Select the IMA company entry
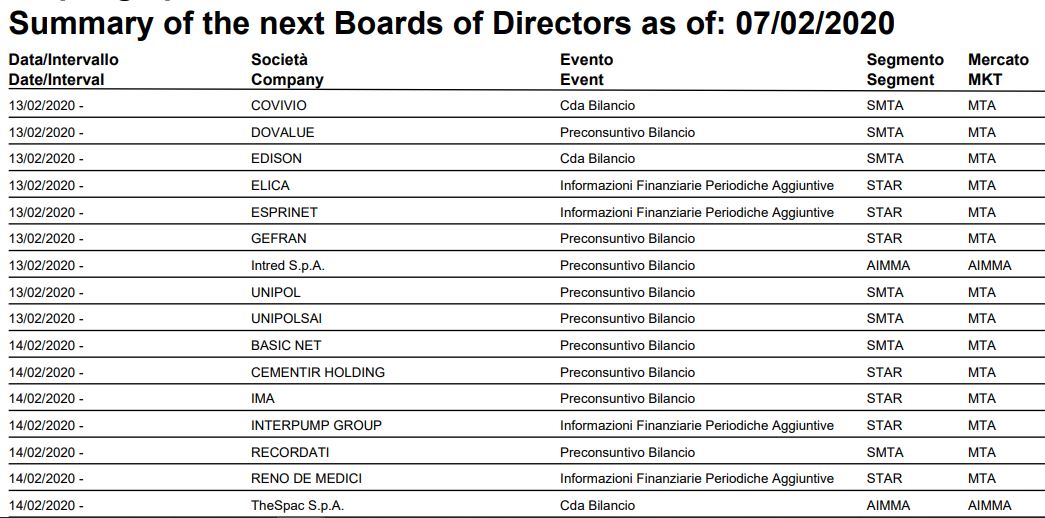The width and height of the screenshot is (1045, 518). 263,399
